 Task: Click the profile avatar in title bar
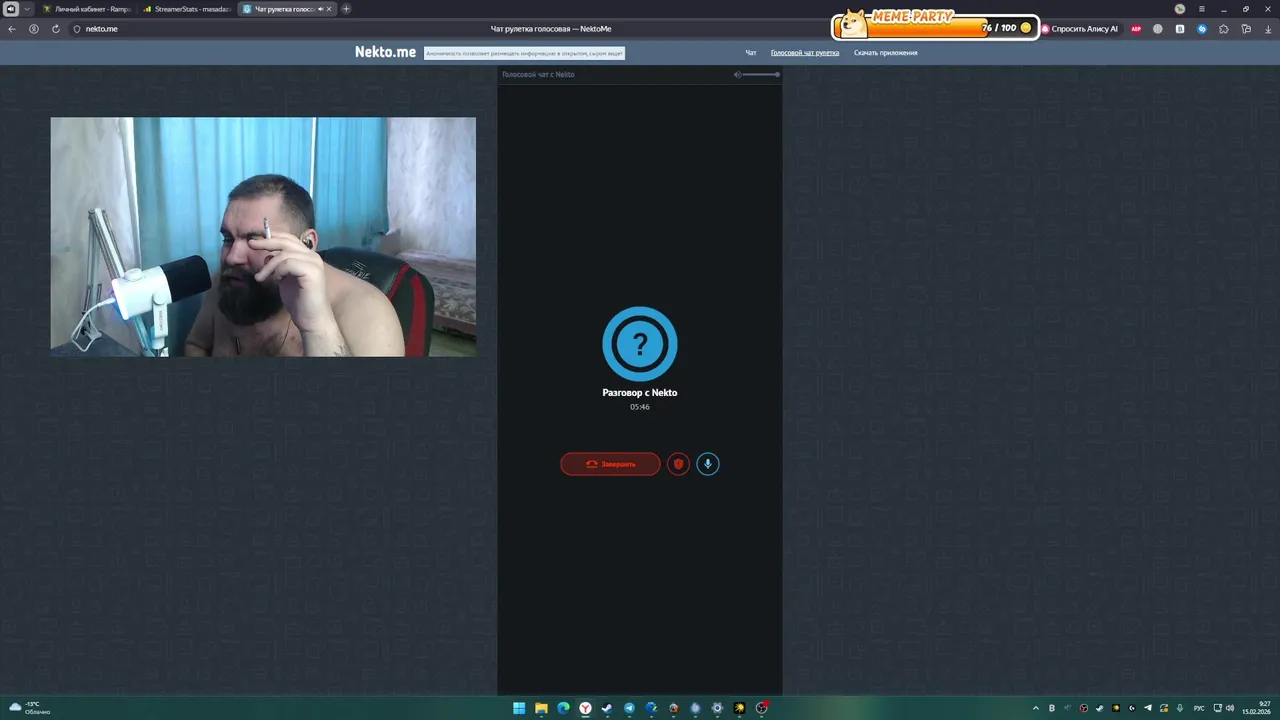tap(1180, 9)
